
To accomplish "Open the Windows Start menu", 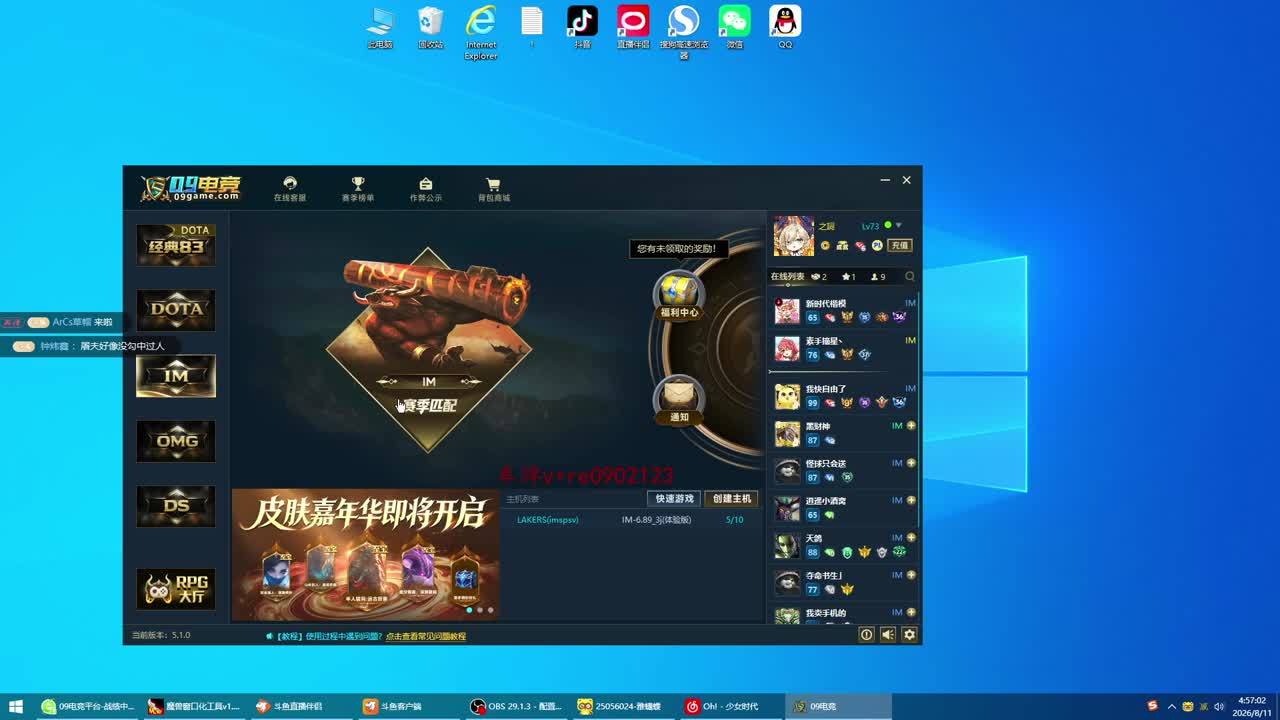I will [x=16, y=706].
